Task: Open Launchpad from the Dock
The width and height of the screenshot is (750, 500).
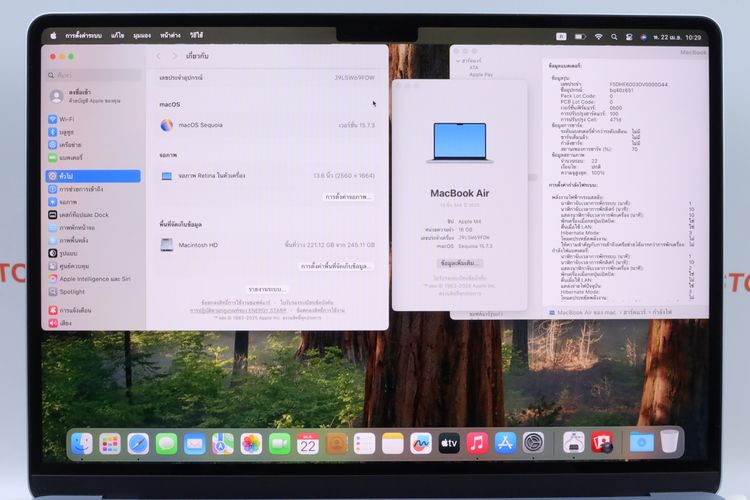Action: tap(110, 444)
